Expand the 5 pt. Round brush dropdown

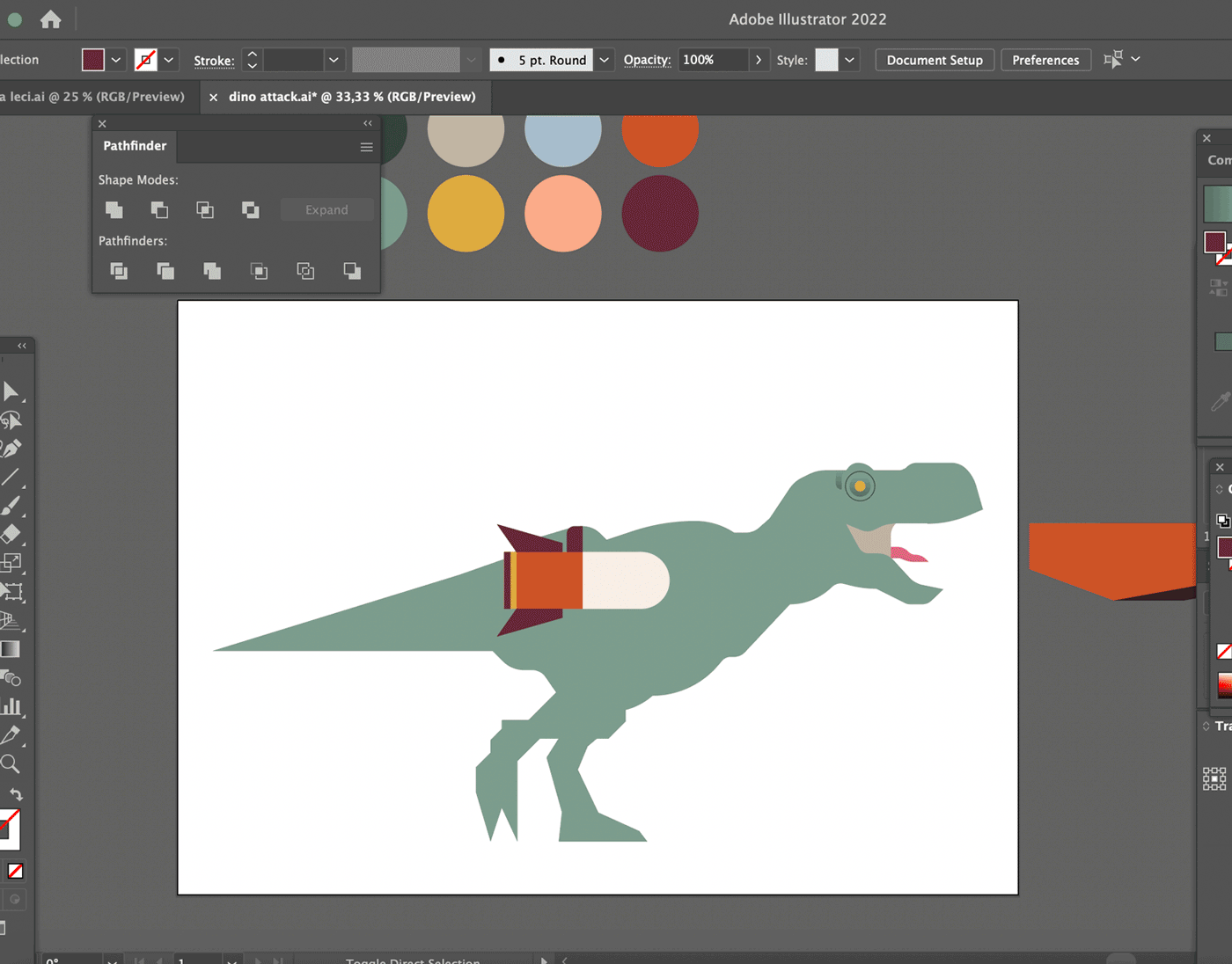(604, 60)
